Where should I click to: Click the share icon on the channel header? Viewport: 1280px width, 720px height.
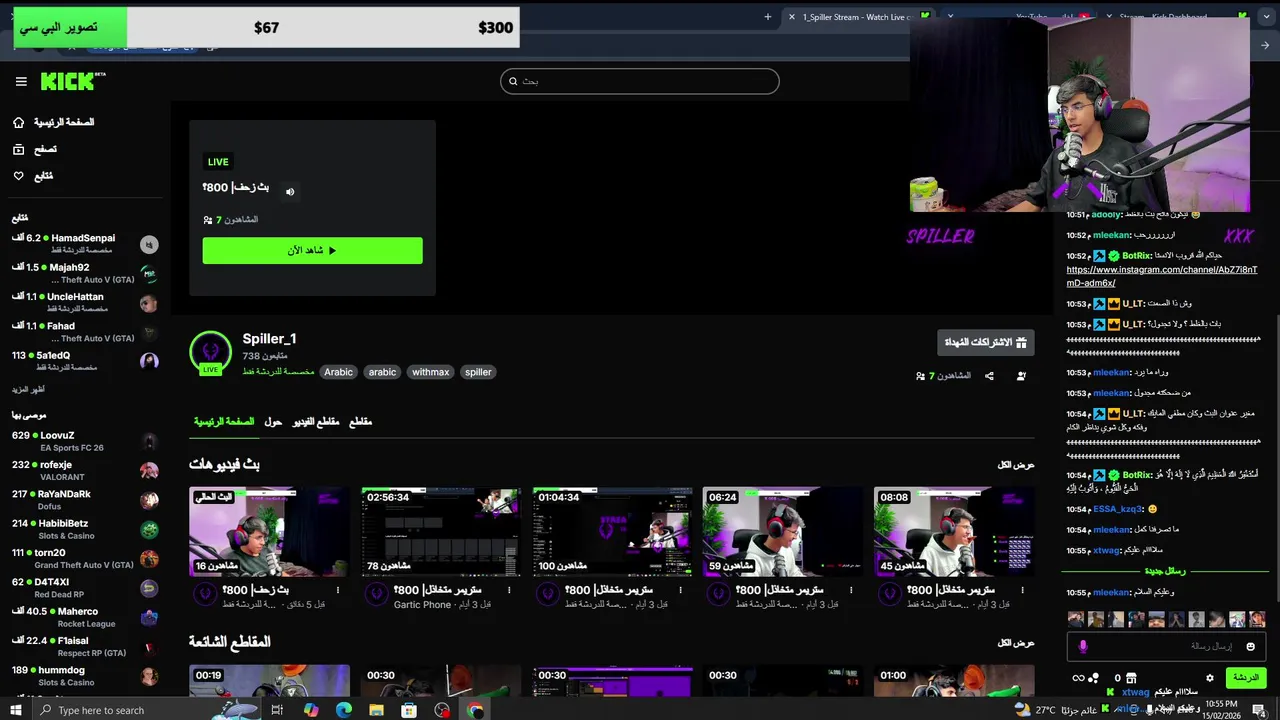tap(989, 376)
